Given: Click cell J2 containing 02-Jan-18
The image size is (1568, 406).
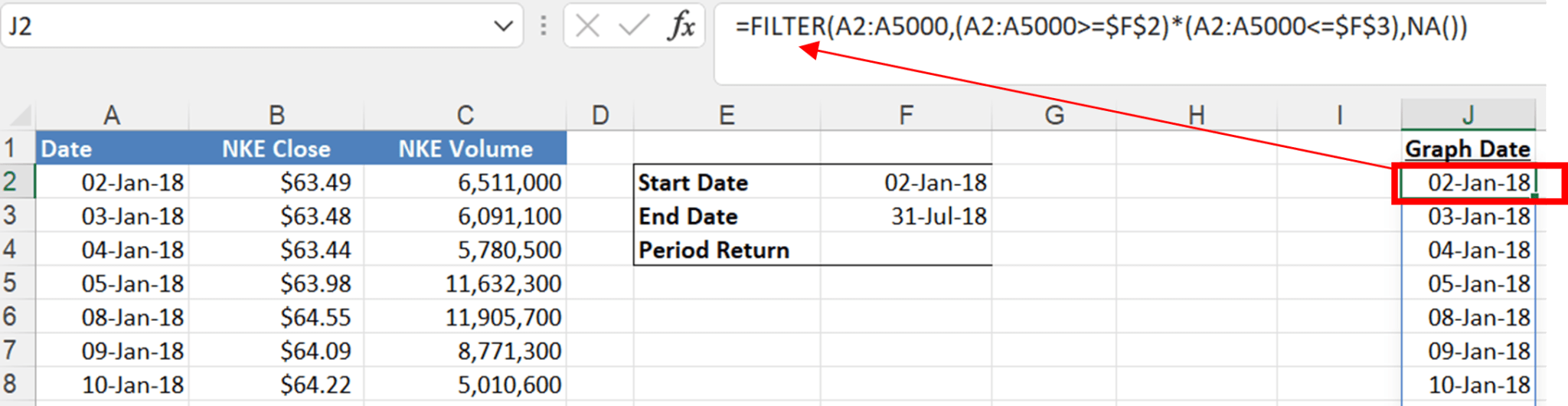Looking at the screenshot, I should coord(1468,182).
